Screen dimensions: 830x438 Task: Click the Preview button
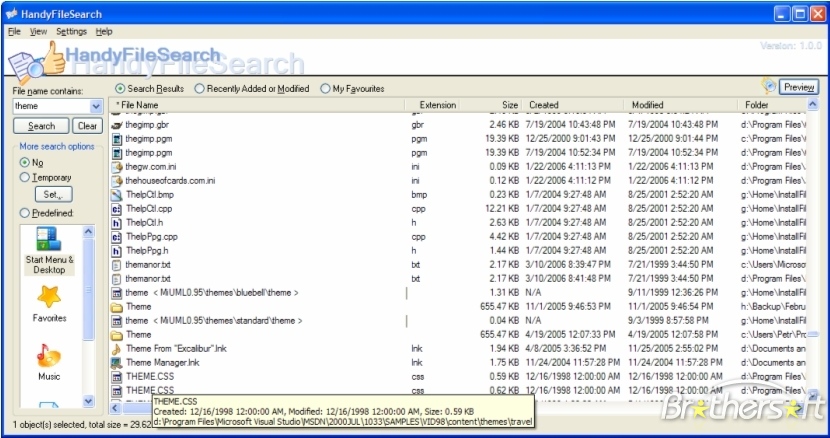tap(799, 87)
